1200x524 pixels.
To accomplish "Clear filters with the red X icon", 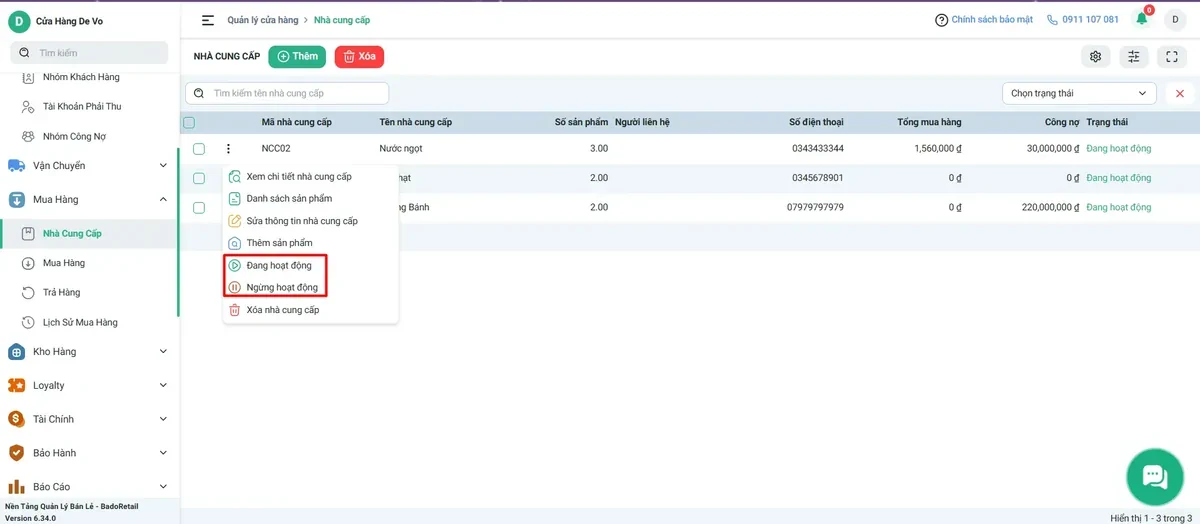I will pyautogui.click(x=1180, y=93).
